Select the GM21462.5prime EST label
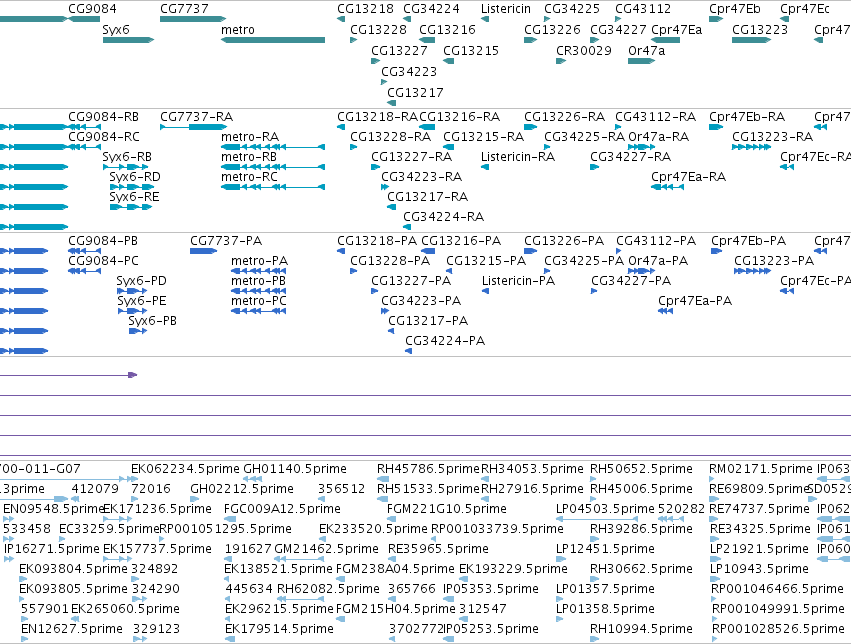This screenshot has width=851, height=644. tap(326, 549)
